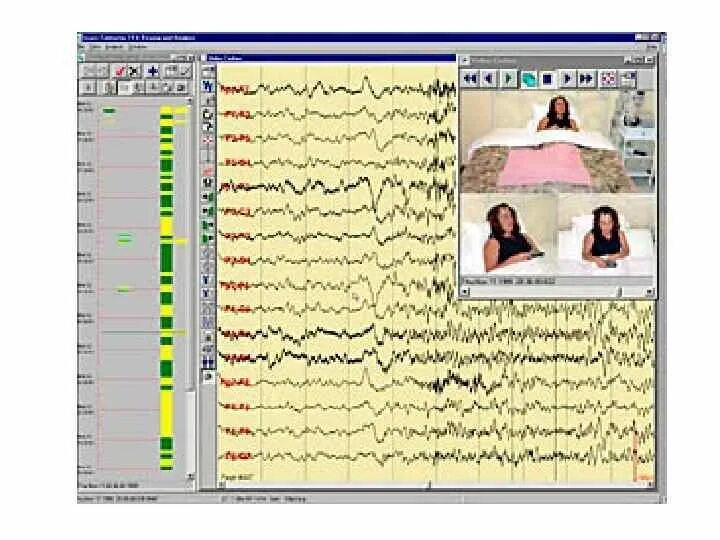Click the blue Yy icon in the EEG vertical toolbar
The width and height of the screenshot is (720, 540).
point(208,86)
